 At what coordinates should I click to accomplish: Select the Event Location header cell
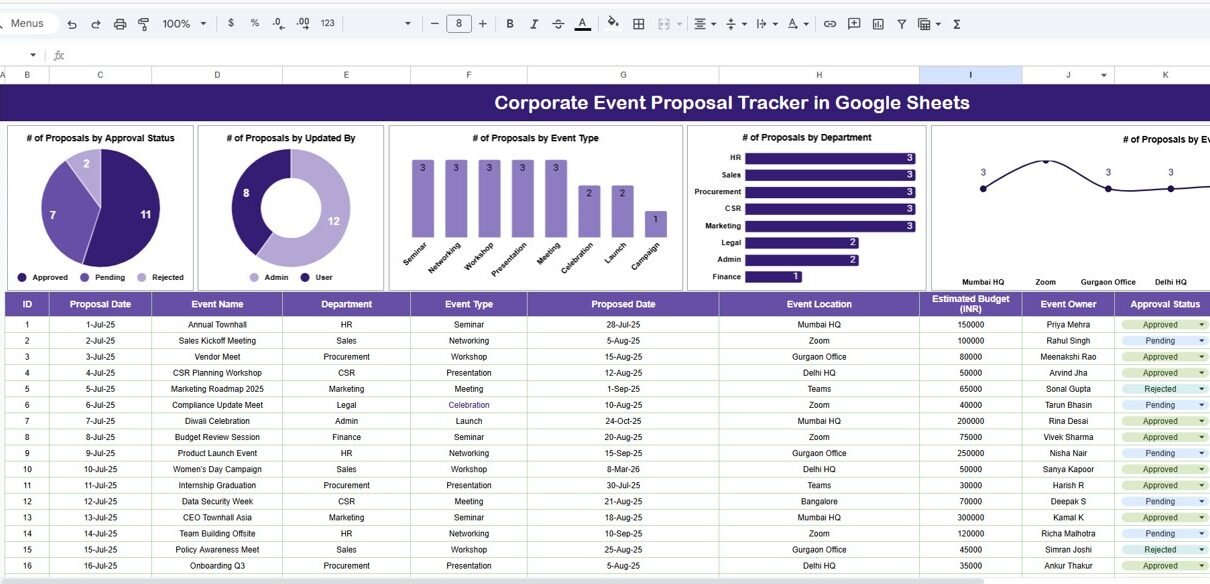click(x=819, y=304)
